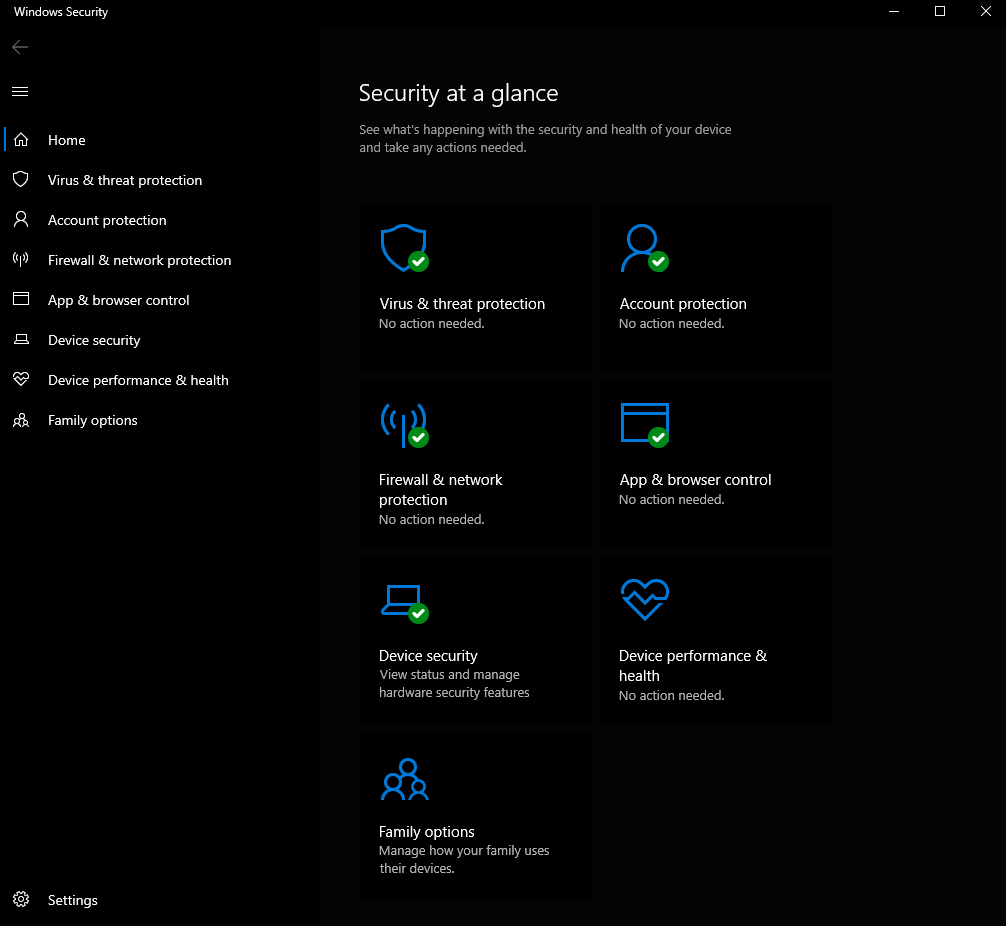Open the Family options tile title
1006x926 pixels.
tap(427, 832)
